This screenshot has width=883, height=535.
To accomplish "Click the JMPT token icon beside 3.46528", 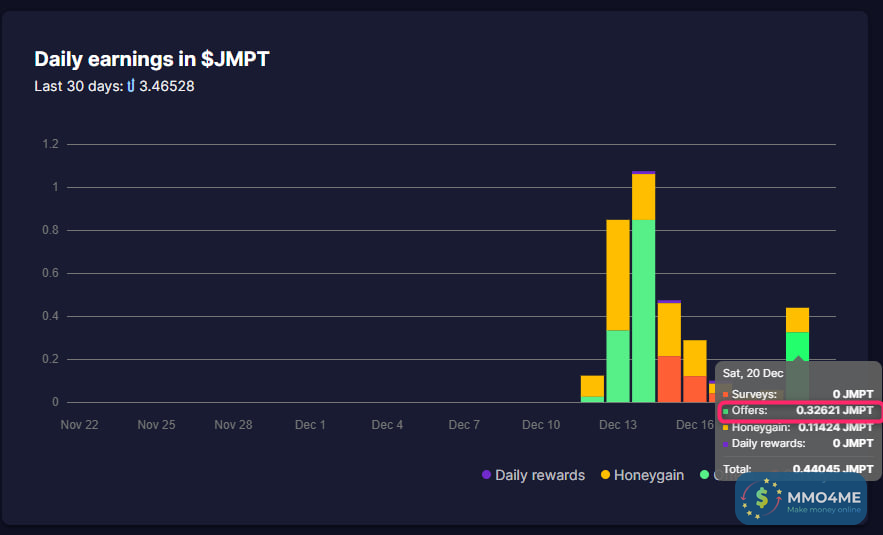I will pos(130,86).
